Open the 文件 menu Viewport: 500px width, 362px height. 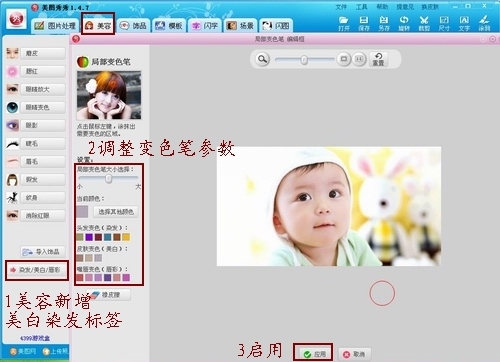[341, 7]
